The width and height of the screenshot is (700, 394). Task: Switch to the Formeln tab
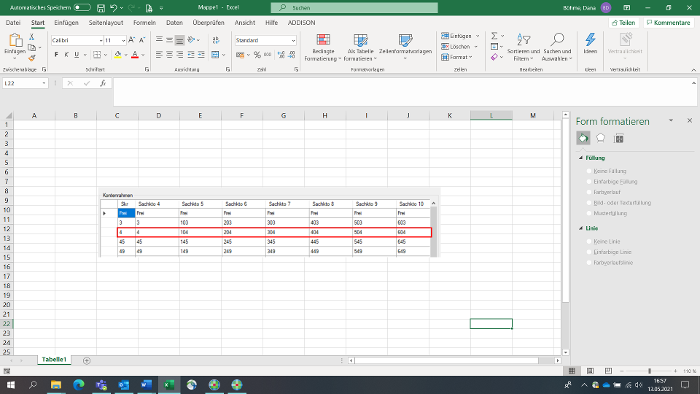point(144,22)
